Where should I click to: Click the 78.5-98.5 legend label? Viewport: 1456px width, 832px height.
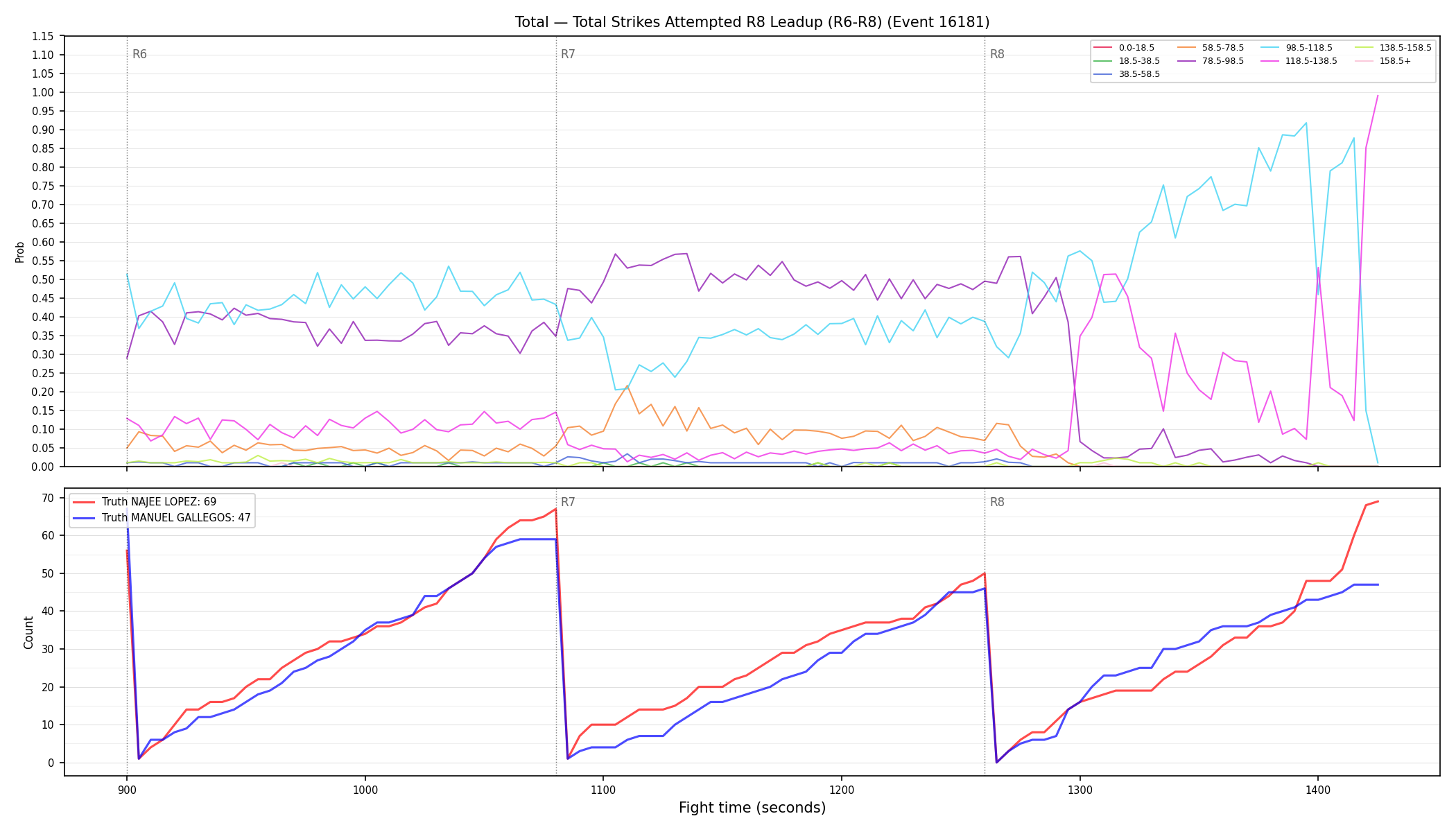point(1223,61)
